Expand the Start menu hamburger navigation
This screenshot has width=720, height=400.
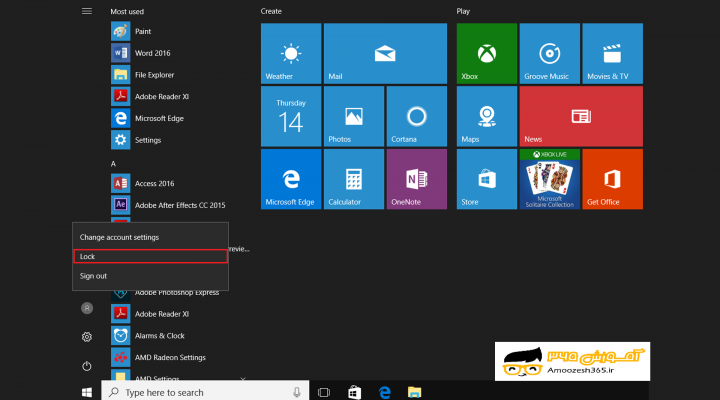point(87,11)
